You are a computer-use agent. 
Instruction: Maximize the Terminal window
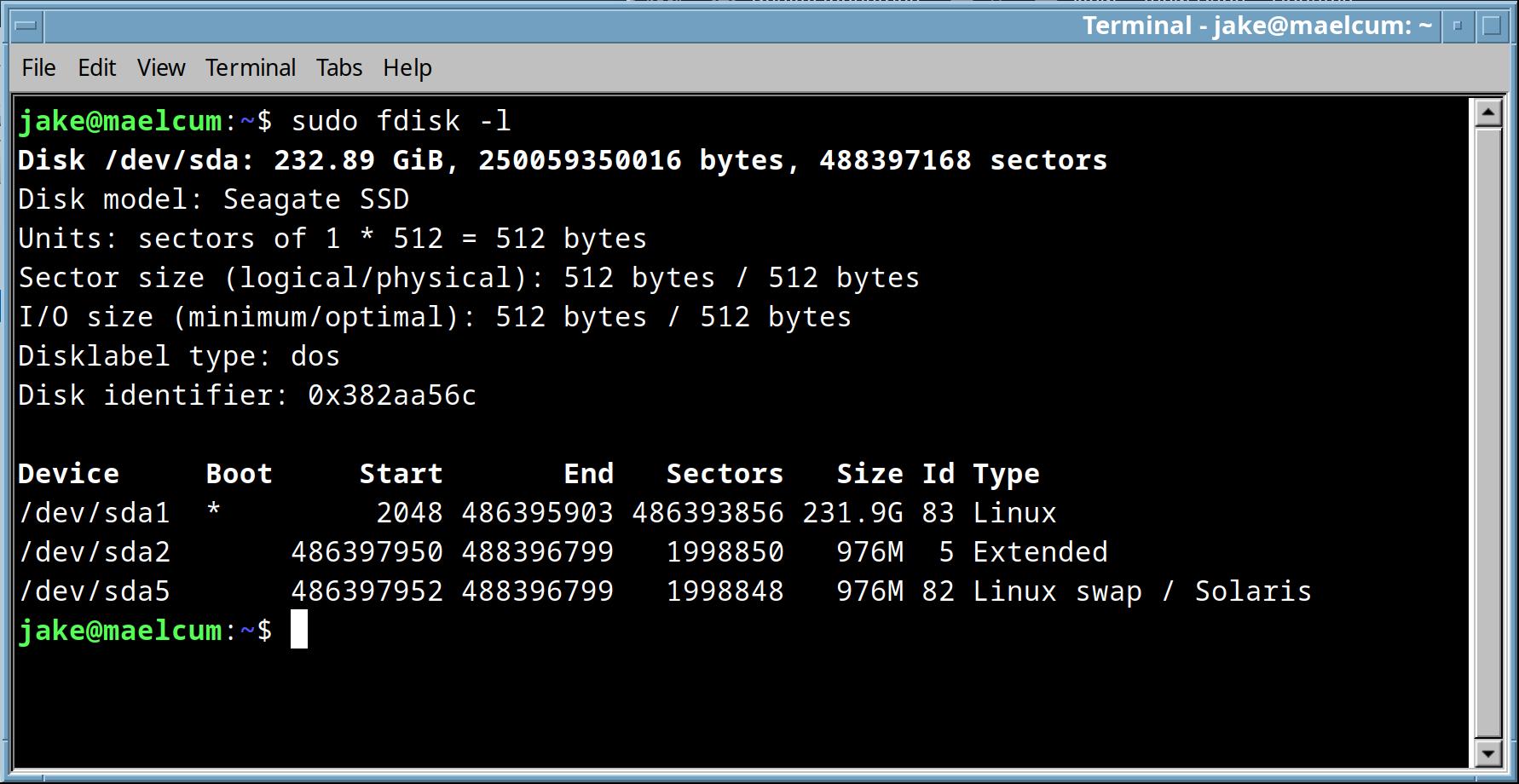coord(1492,26)
